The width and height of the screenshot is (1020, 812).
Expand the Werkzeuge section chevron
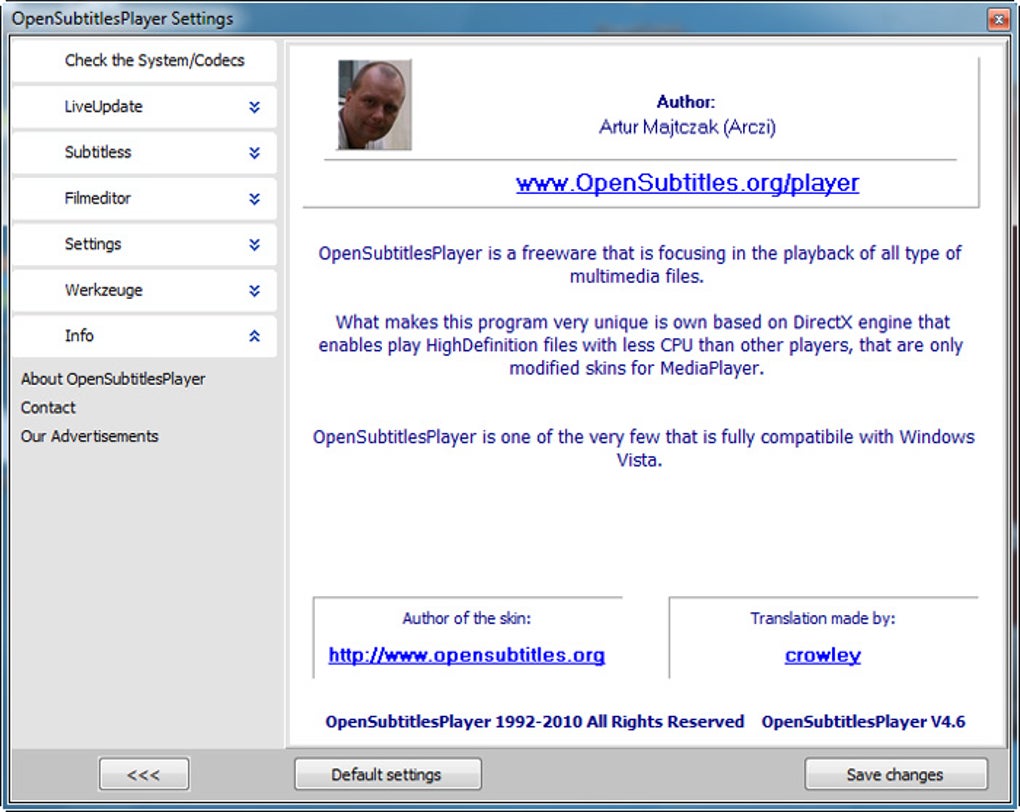tap(254, 290)
